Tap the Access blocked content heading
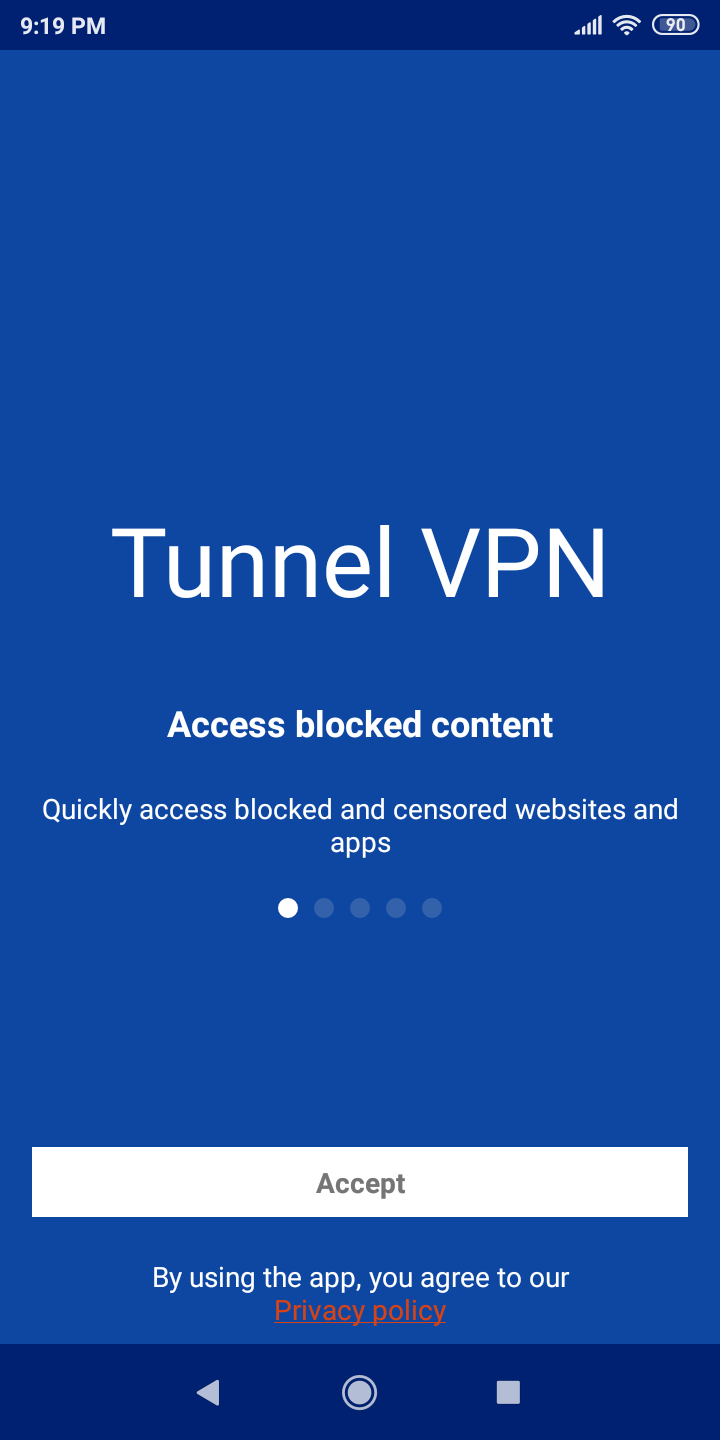 (360, 725)
